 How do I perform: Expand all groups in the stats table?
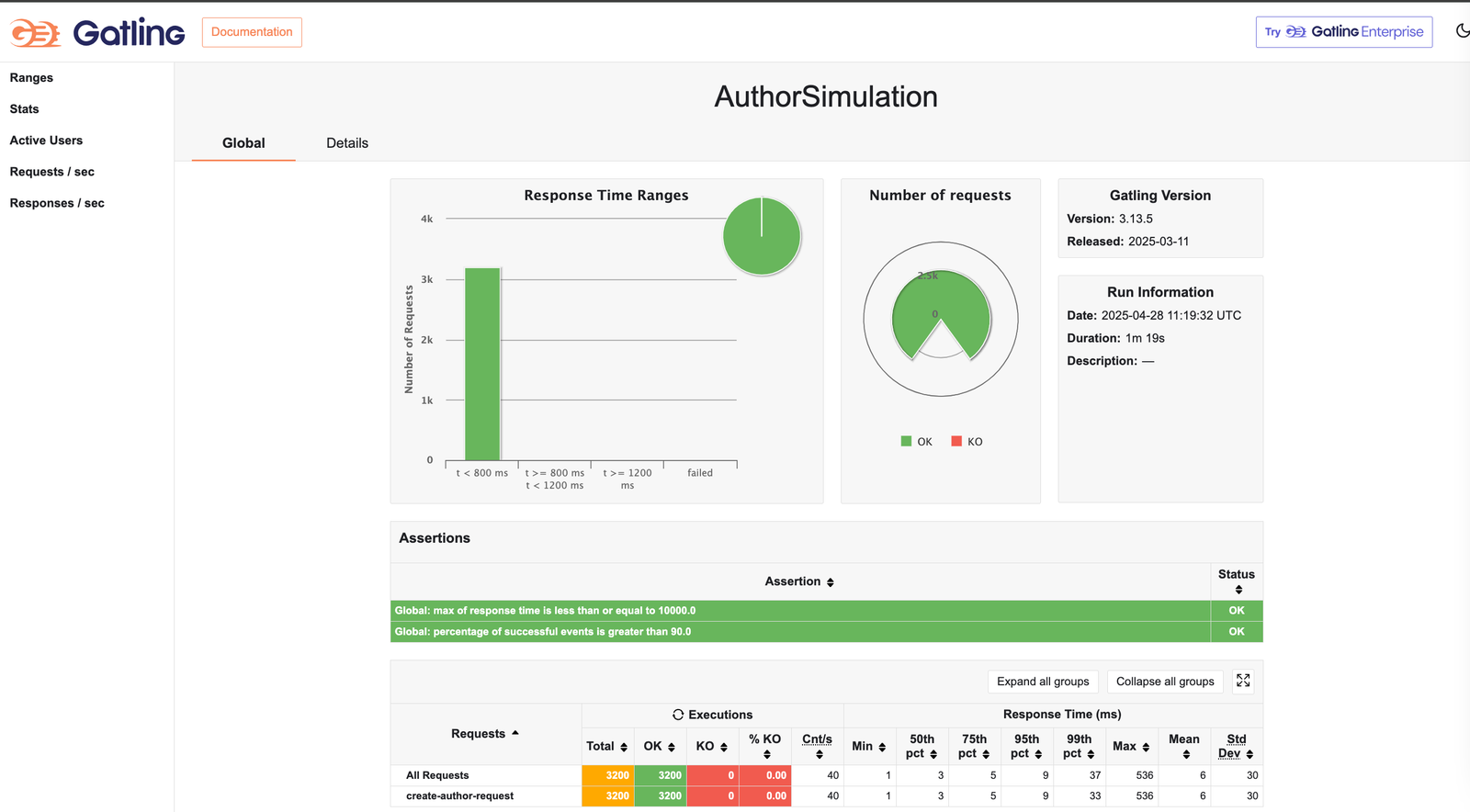(x=1043, y=682)
